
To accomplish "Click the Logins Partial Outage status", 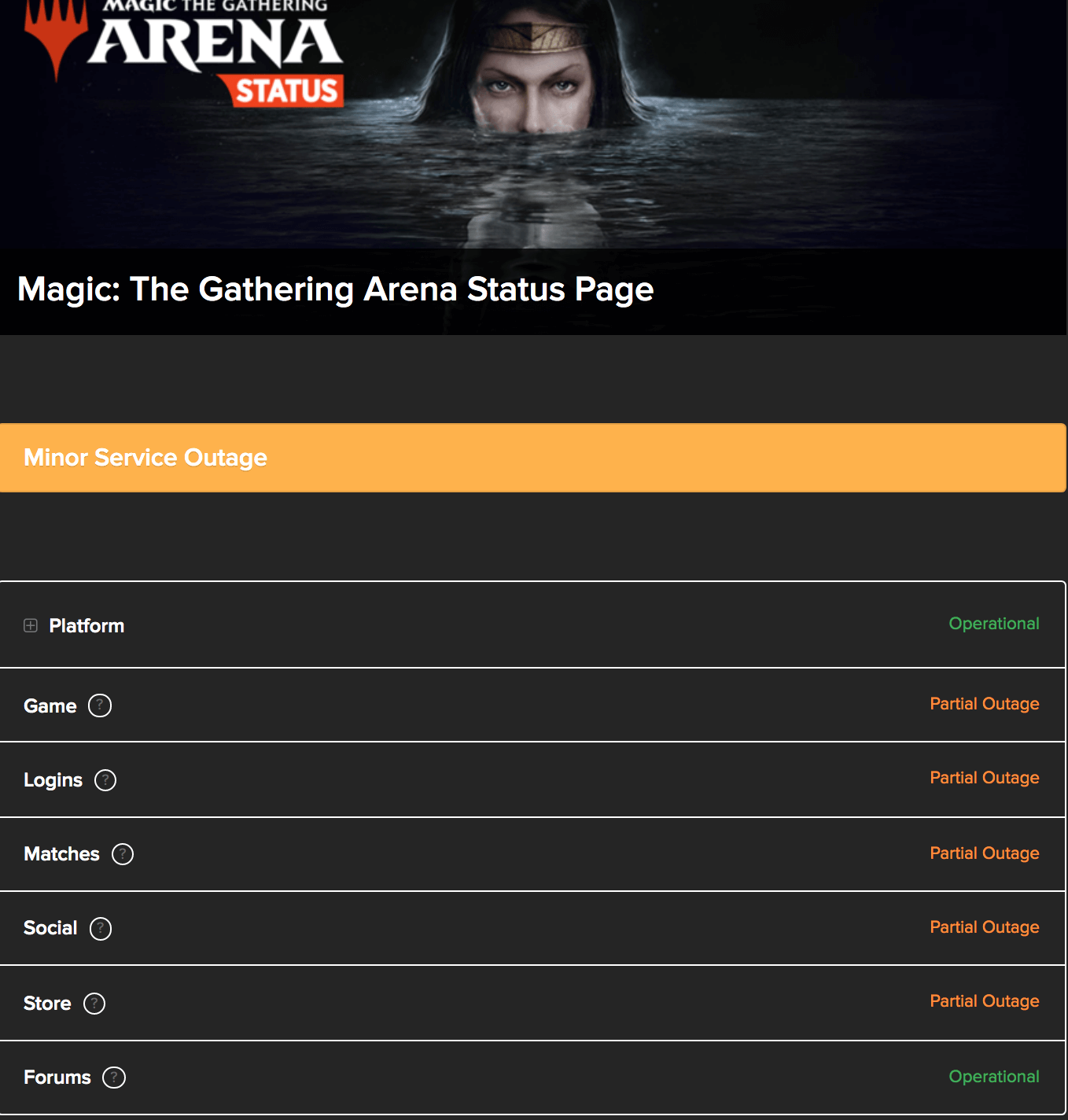I will tap(985, 778).
